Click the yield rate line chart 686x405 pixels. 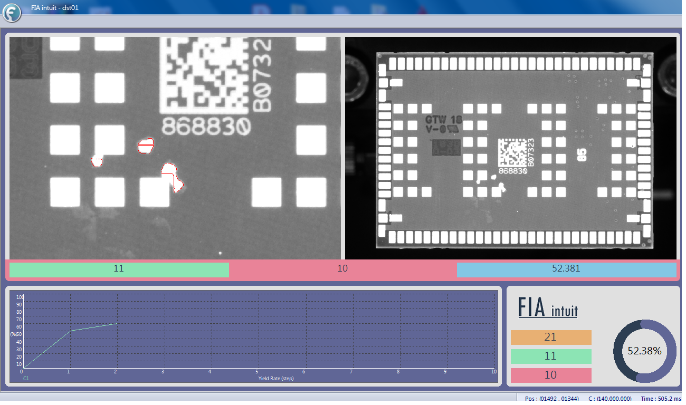pos(253,336)
